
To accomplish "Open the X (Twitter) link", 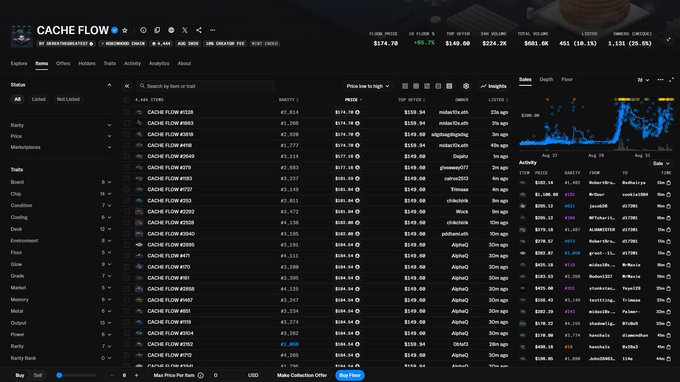I will pos(185,30).
